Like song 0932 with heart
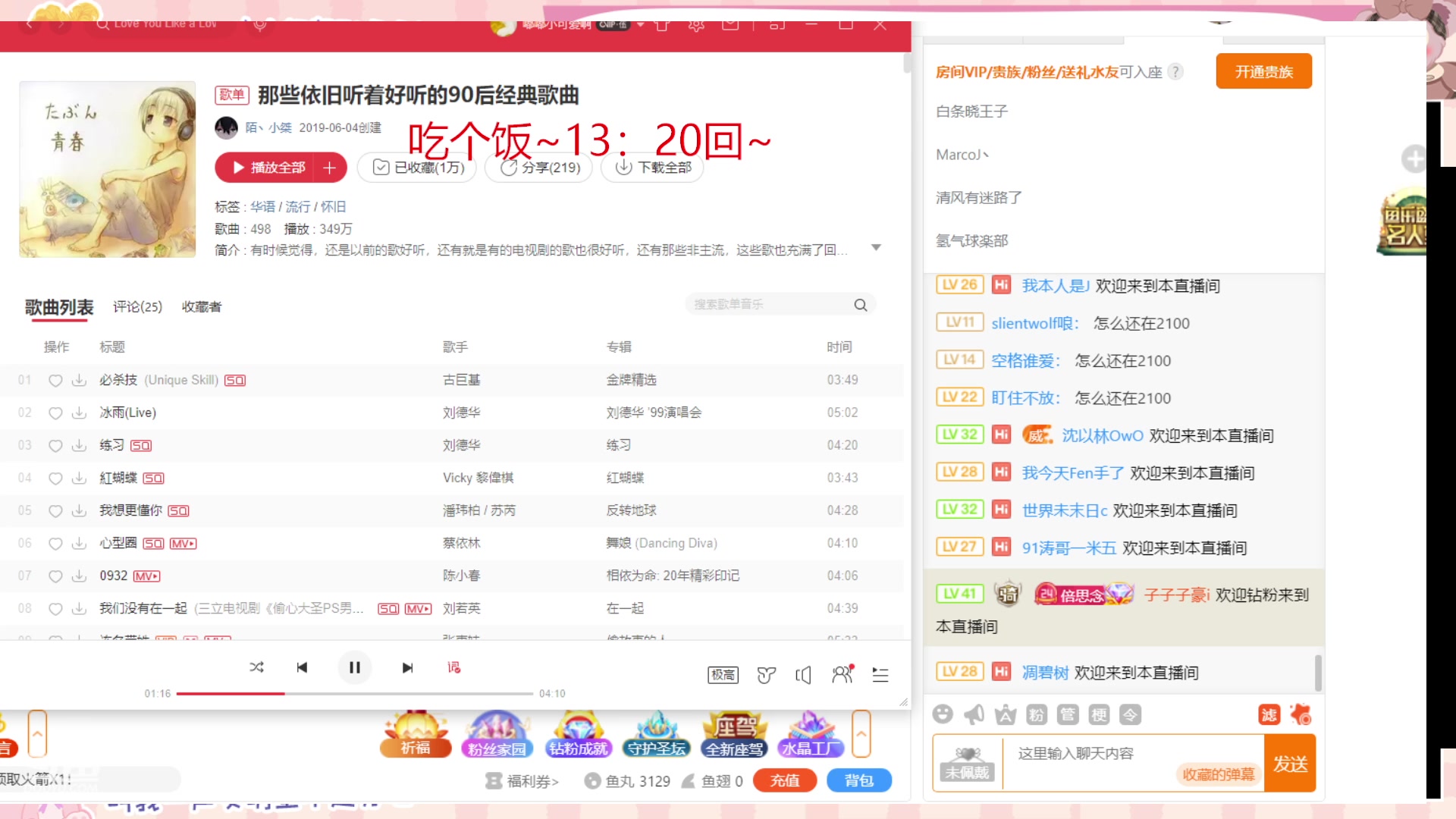Image resolution: width=1456 pixels, height=819 pixels. [x=55, y=576]
